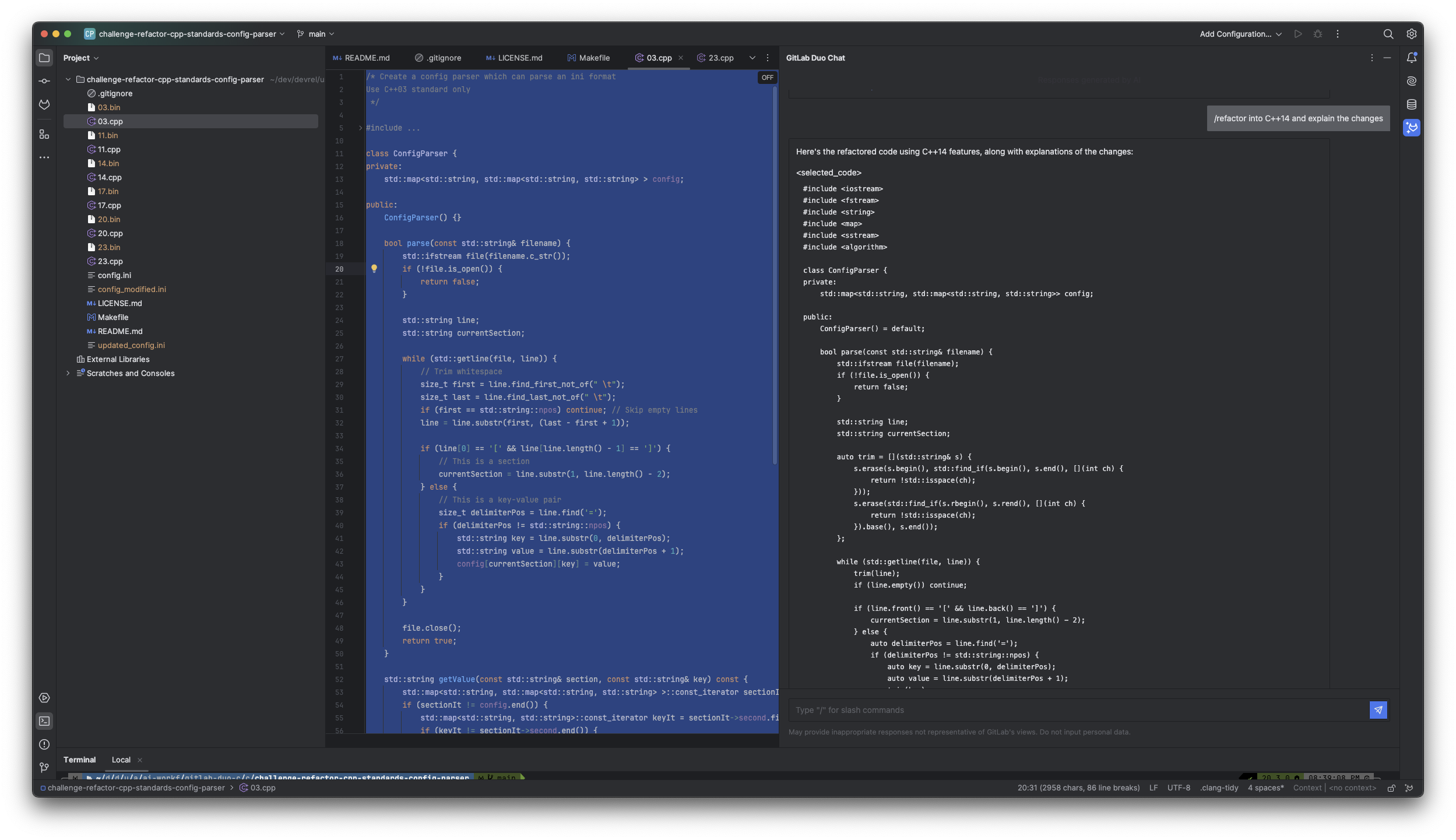Click the /refactor into C++14 chat message
The height and width of the screenshot is (840, 1456).
pyautogui.click(x=1298, y=118)
